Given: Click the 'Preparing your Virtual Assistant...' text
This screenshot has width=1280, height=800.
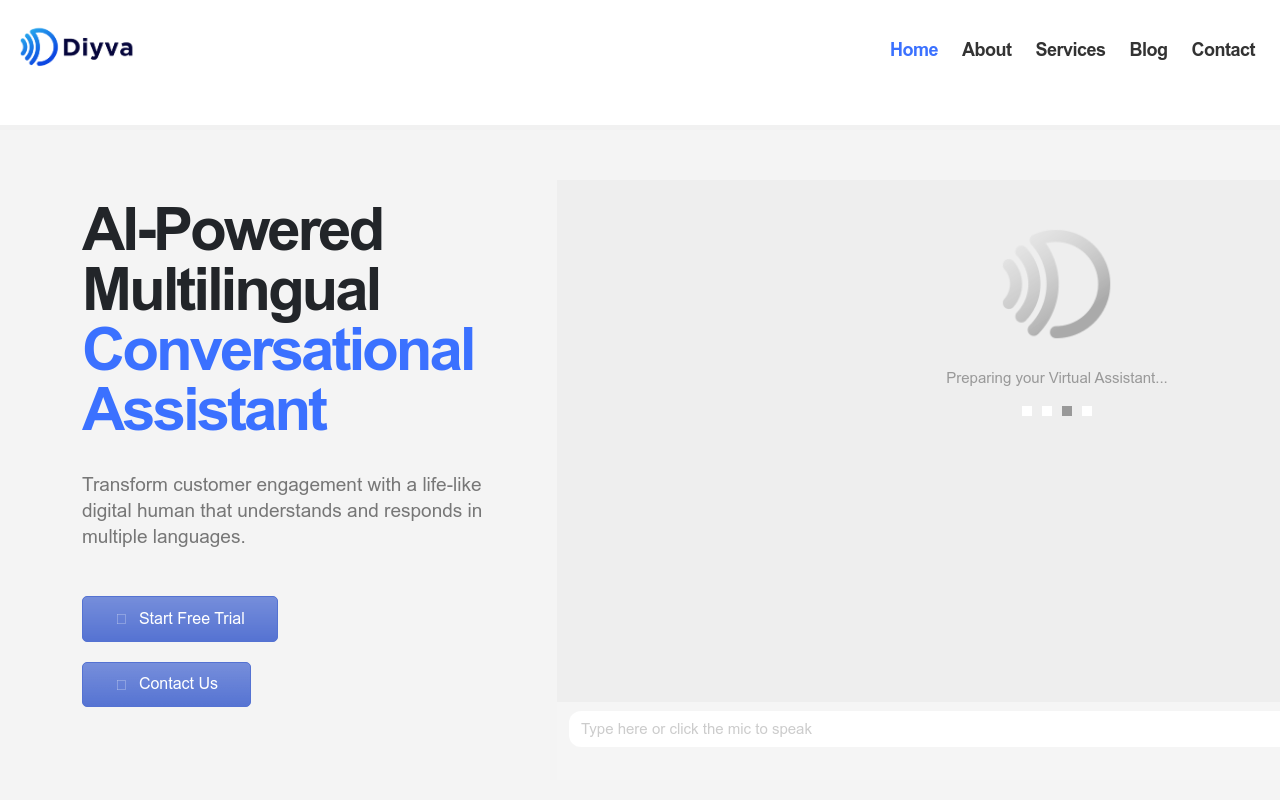Looking at the screenshot, I should pyautogui.click(x=1056, y=378).
